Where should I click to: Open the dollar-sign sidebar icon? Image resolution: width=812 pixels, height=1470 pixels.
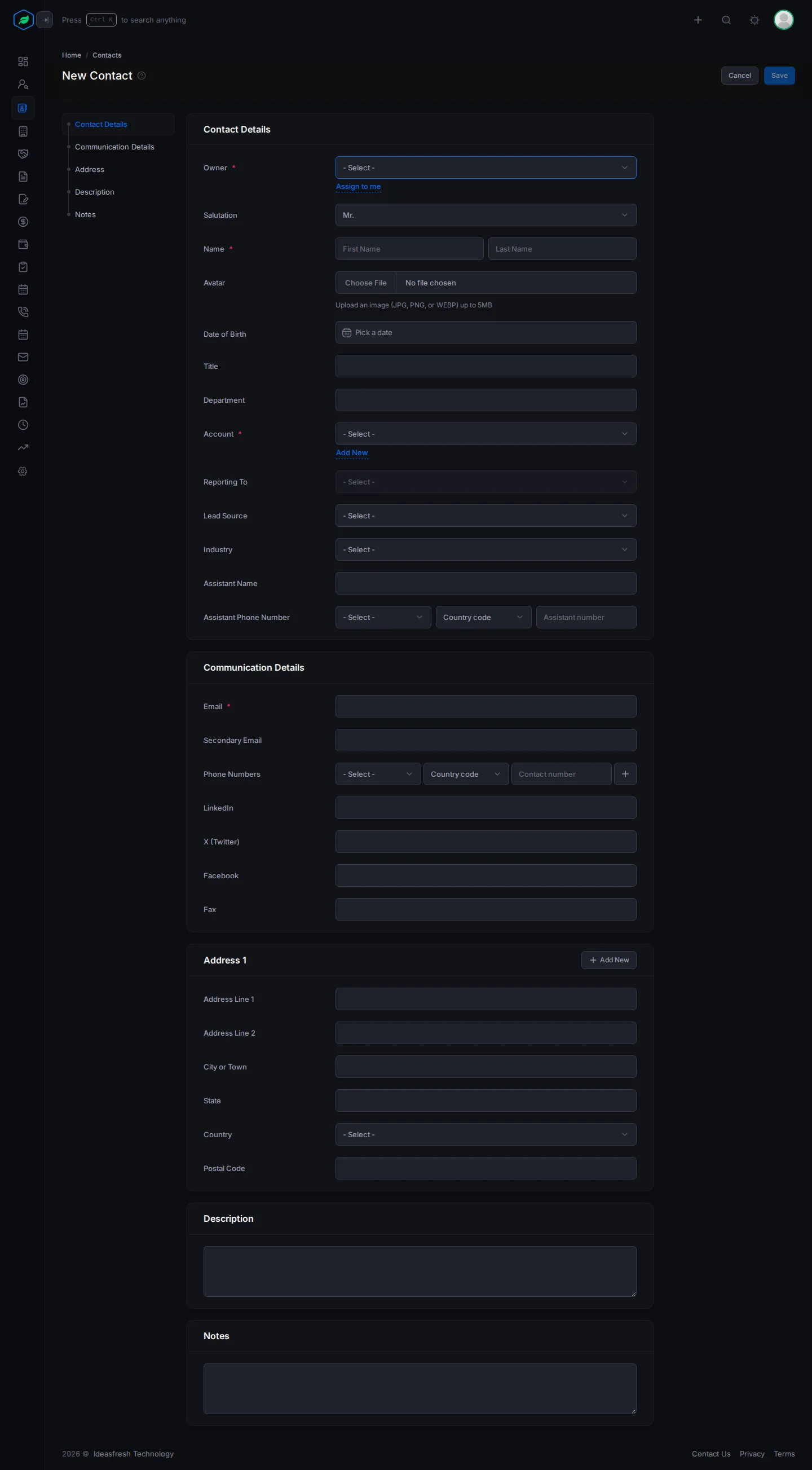coord(23,222)
